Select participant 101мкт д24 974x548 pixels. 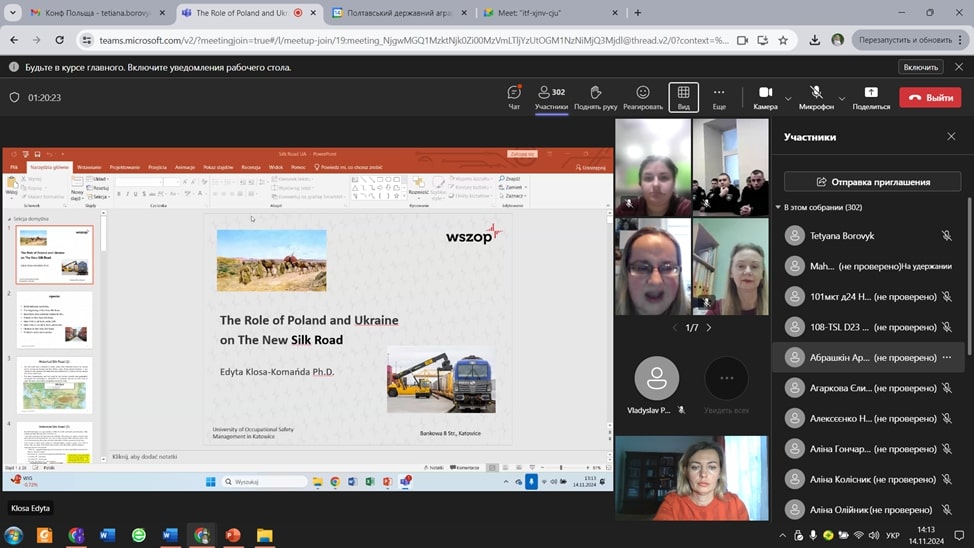(x=869, y=296)
